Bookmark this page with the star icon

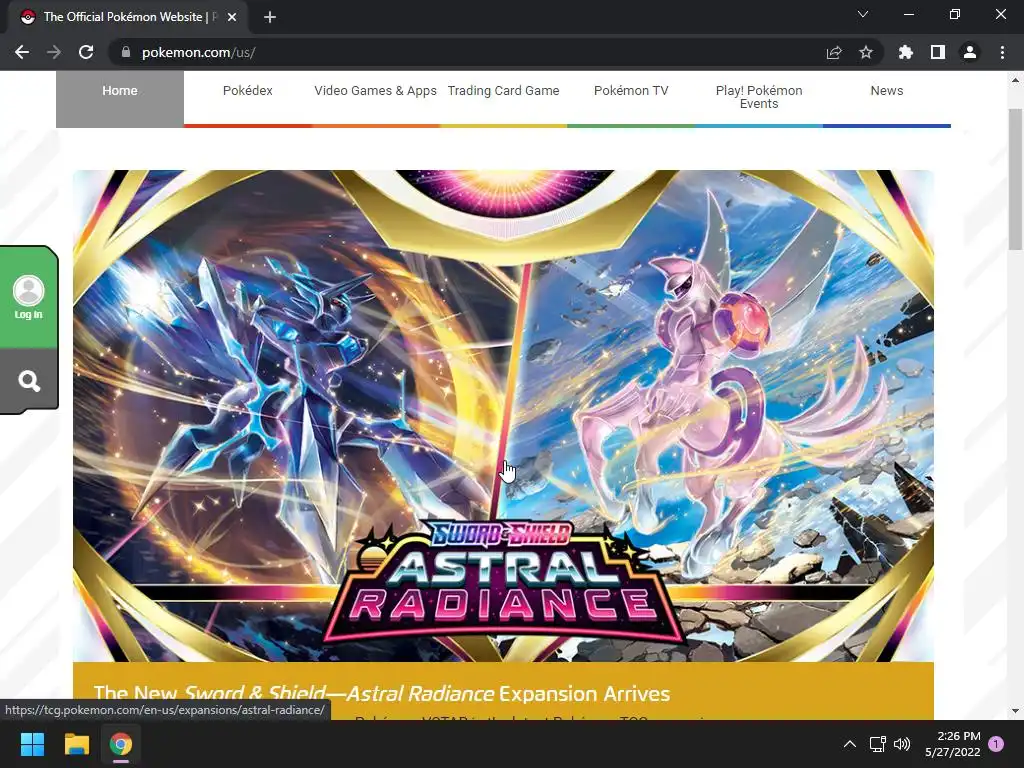point(866,52)
